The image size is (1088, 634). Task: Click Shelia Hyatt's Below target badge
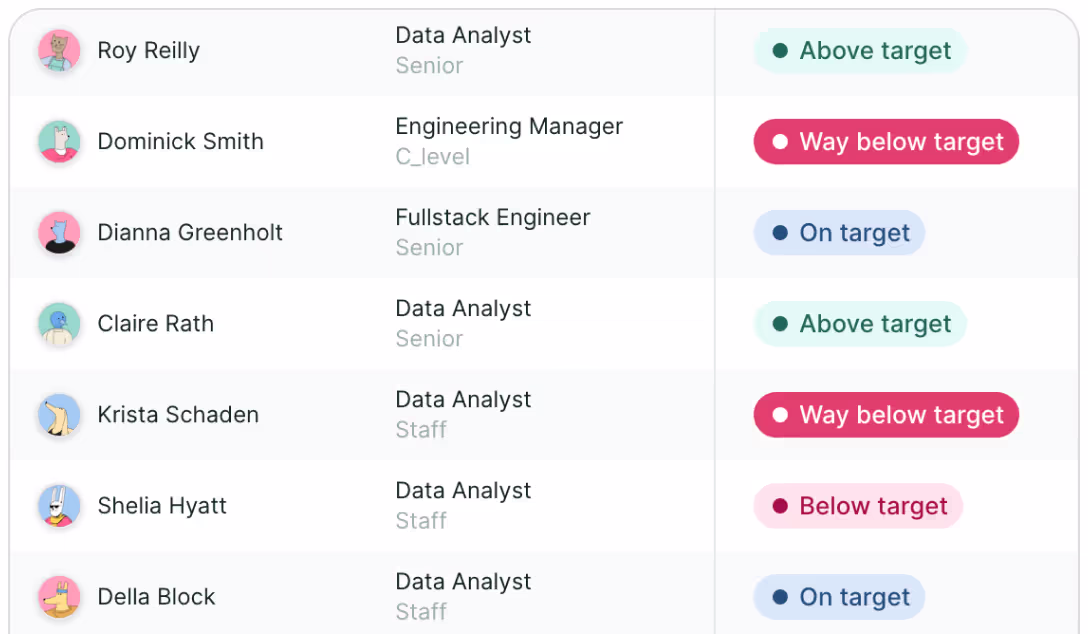tap(858, 506)
